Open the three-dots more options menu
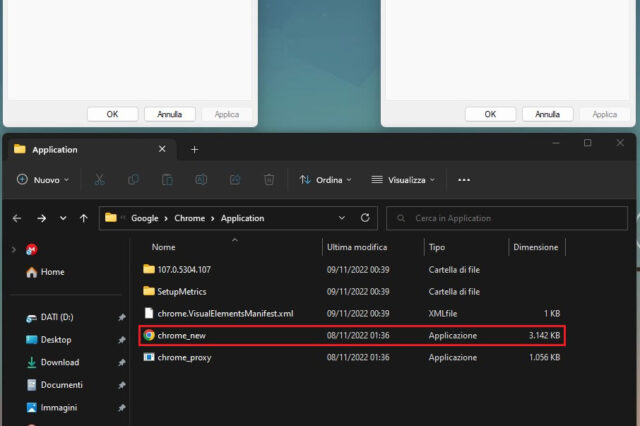The width and height of the screenshot is (640, 426). pyautogui.click(x=464, y=180)
